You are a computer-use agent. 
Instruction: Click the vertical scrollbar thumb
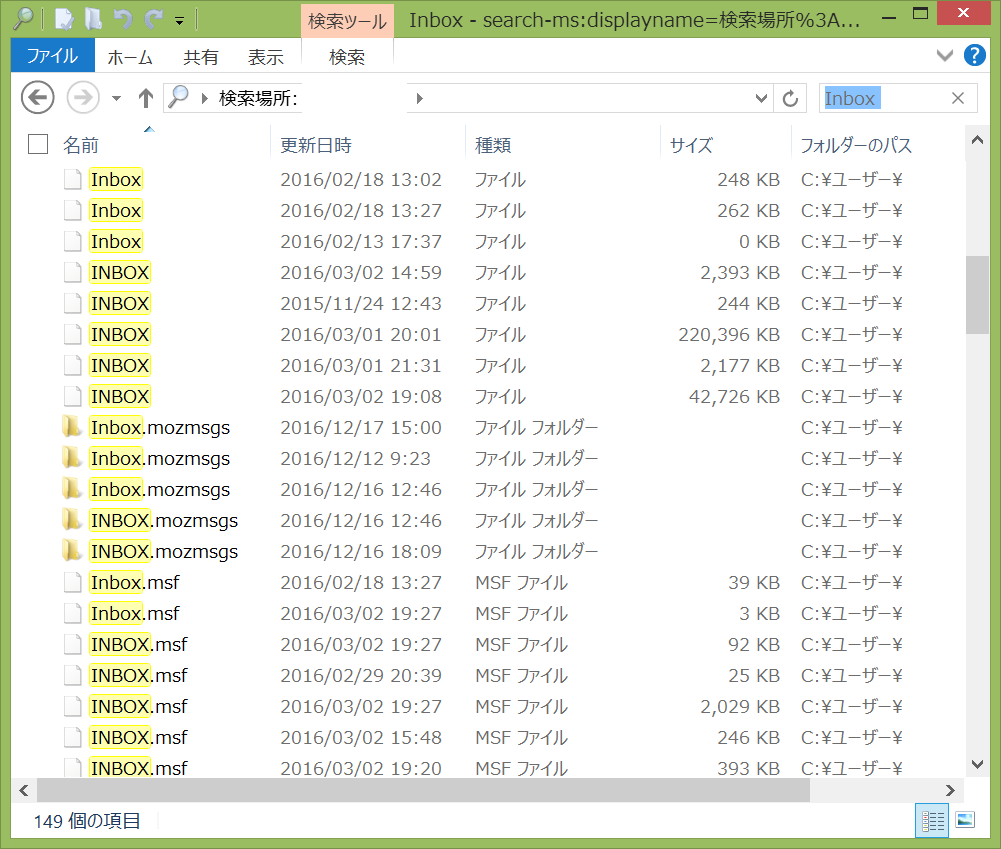tap(977, 293)
